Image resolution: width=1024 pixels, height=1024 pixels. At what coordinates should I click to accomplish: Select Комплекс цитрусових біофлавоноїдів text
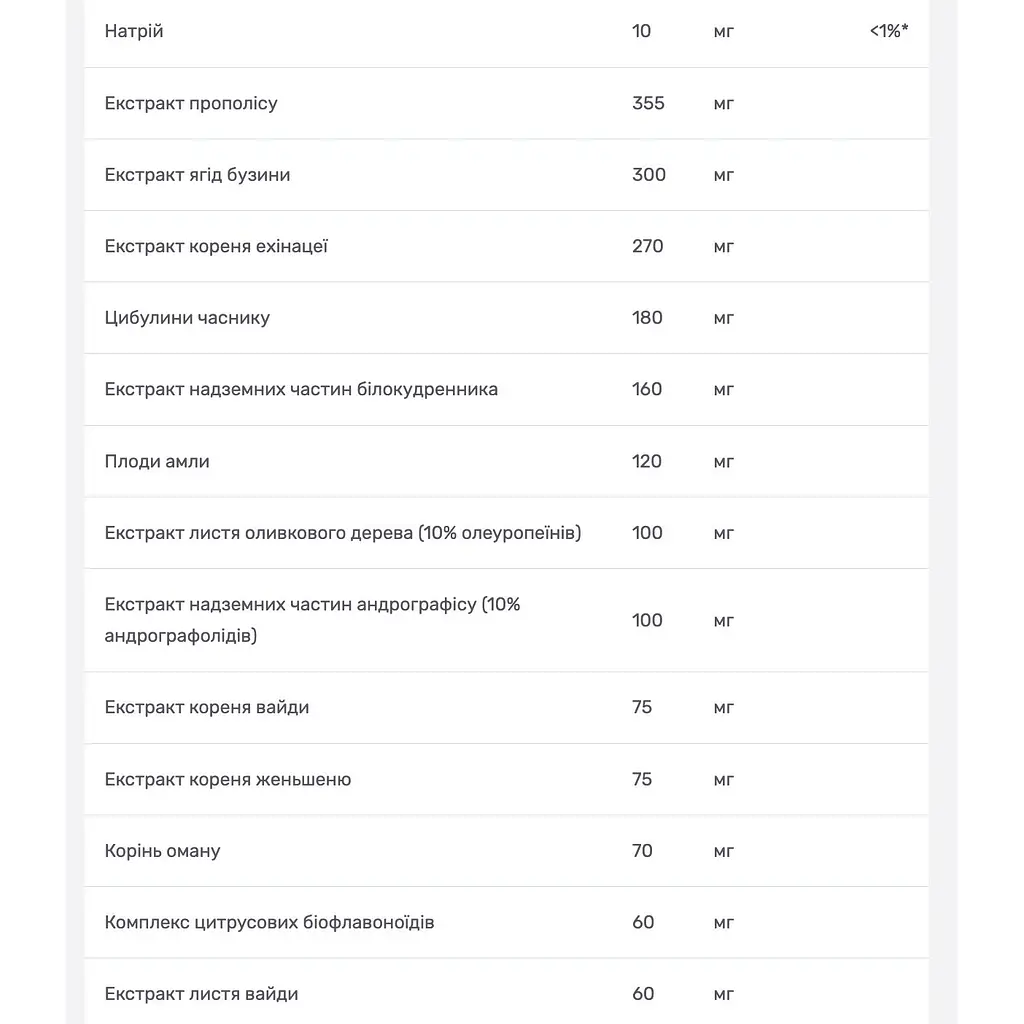[x=269, y=923]
